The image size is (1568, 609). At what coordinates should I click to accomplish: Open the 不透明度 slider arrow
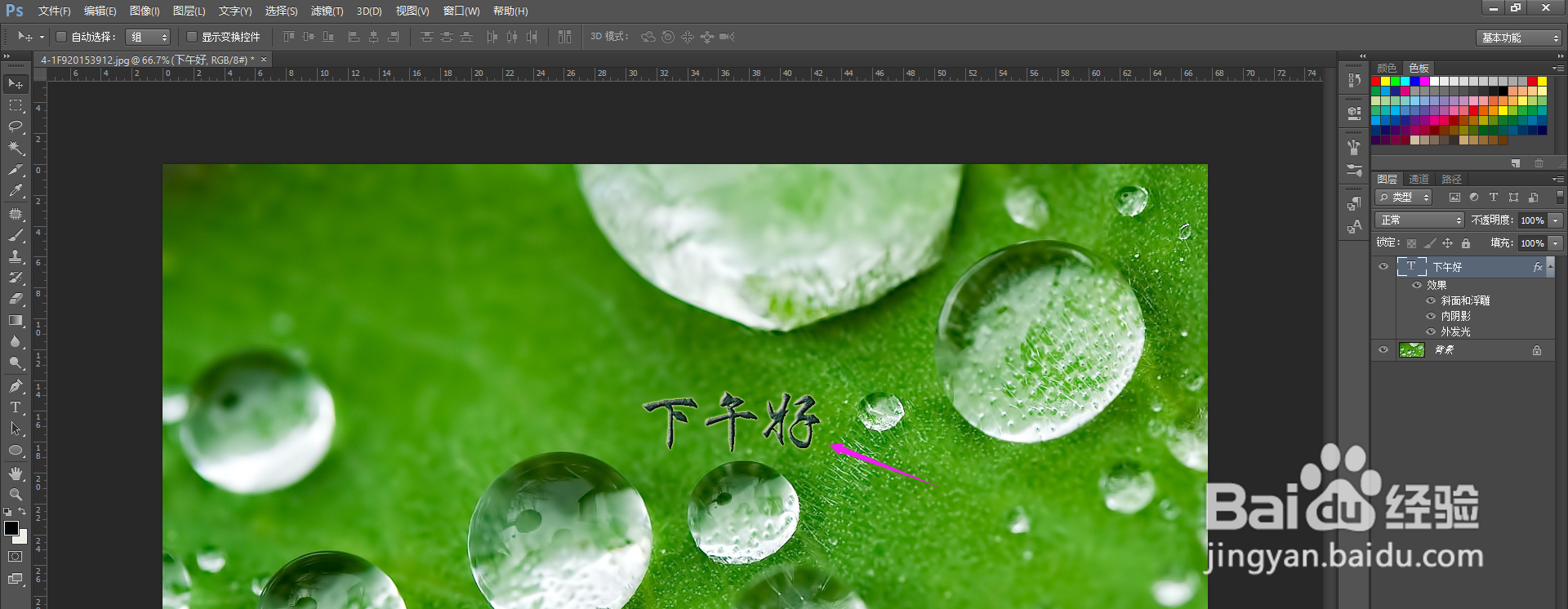tap(1556, 220)
